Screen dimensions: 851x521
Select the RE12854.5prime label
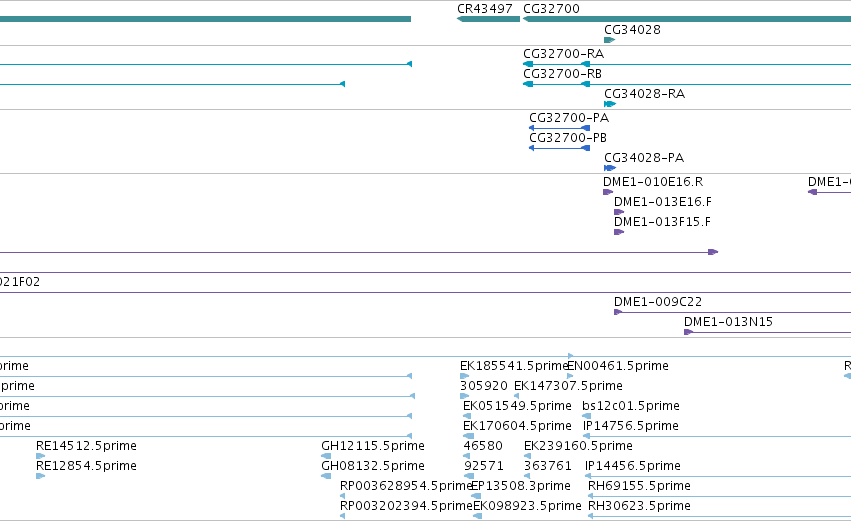point(86,466)
